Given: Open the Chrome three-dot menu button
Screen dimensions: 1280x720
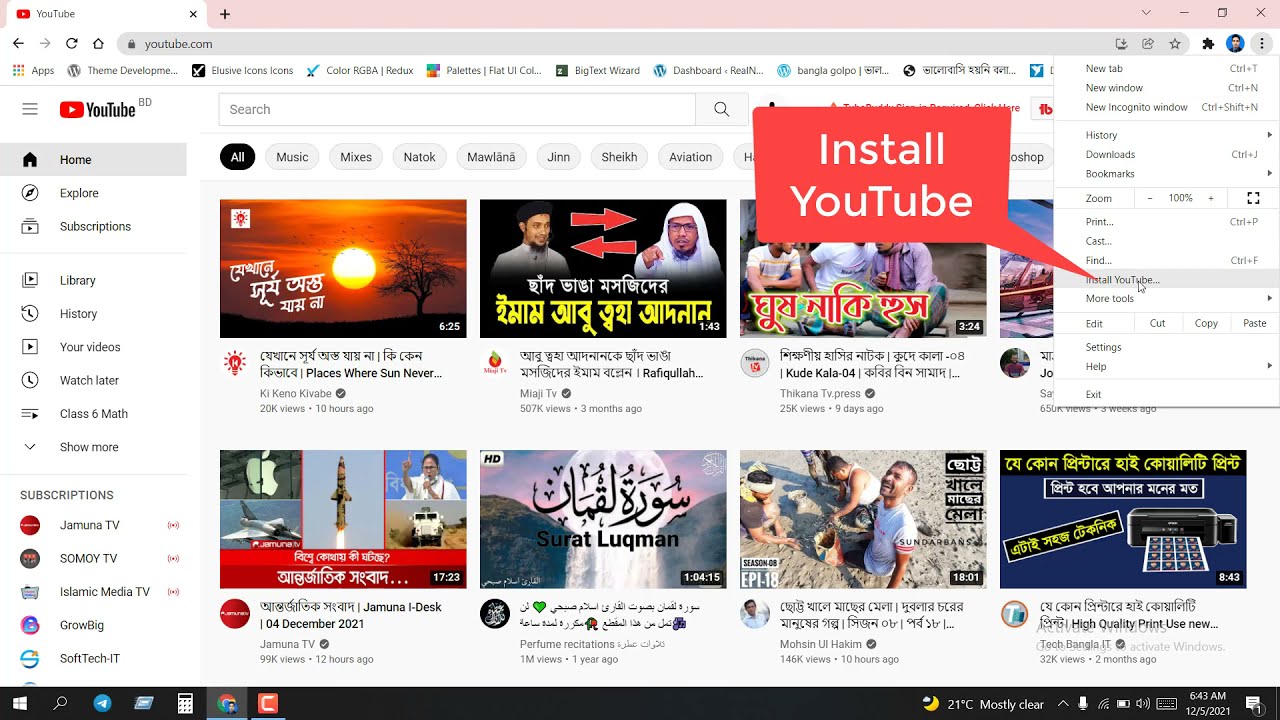Looking at the screenshot, I should (1262, 44).
